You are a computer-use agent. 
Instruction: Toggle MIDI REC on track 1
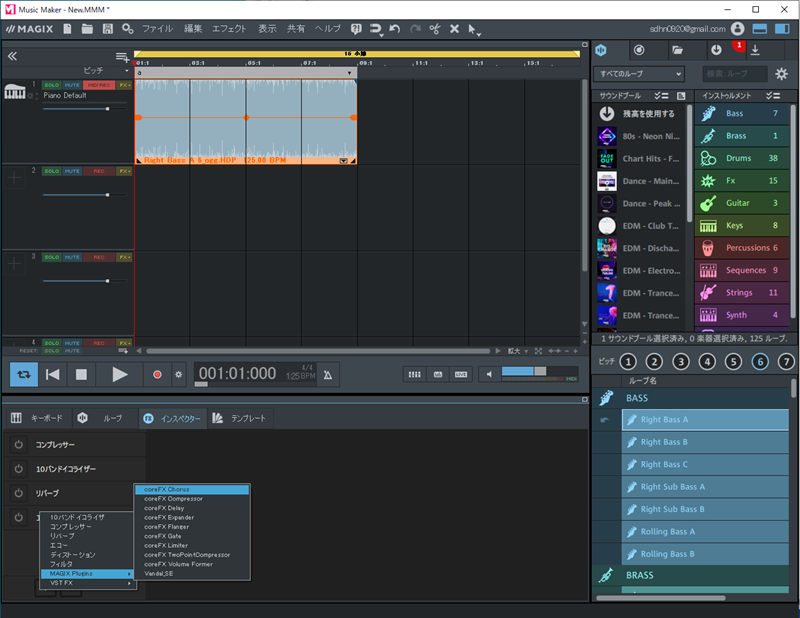pos(99,85)
